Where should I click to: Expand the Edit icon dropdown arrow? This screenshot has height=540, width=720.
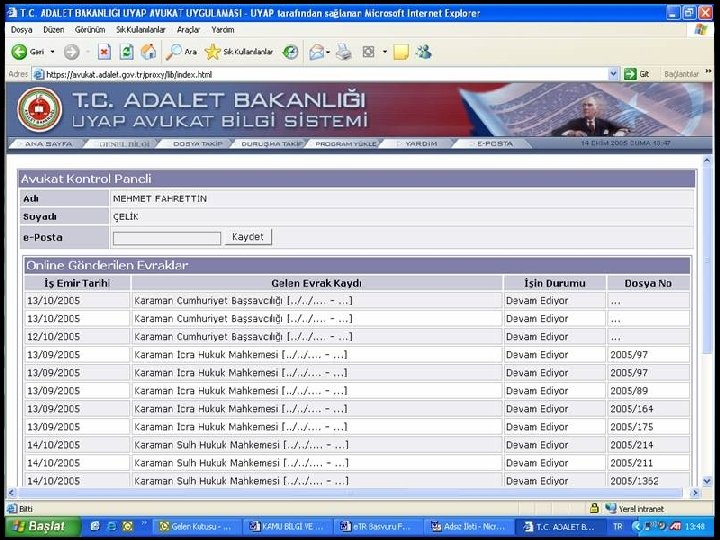(384, 52)
